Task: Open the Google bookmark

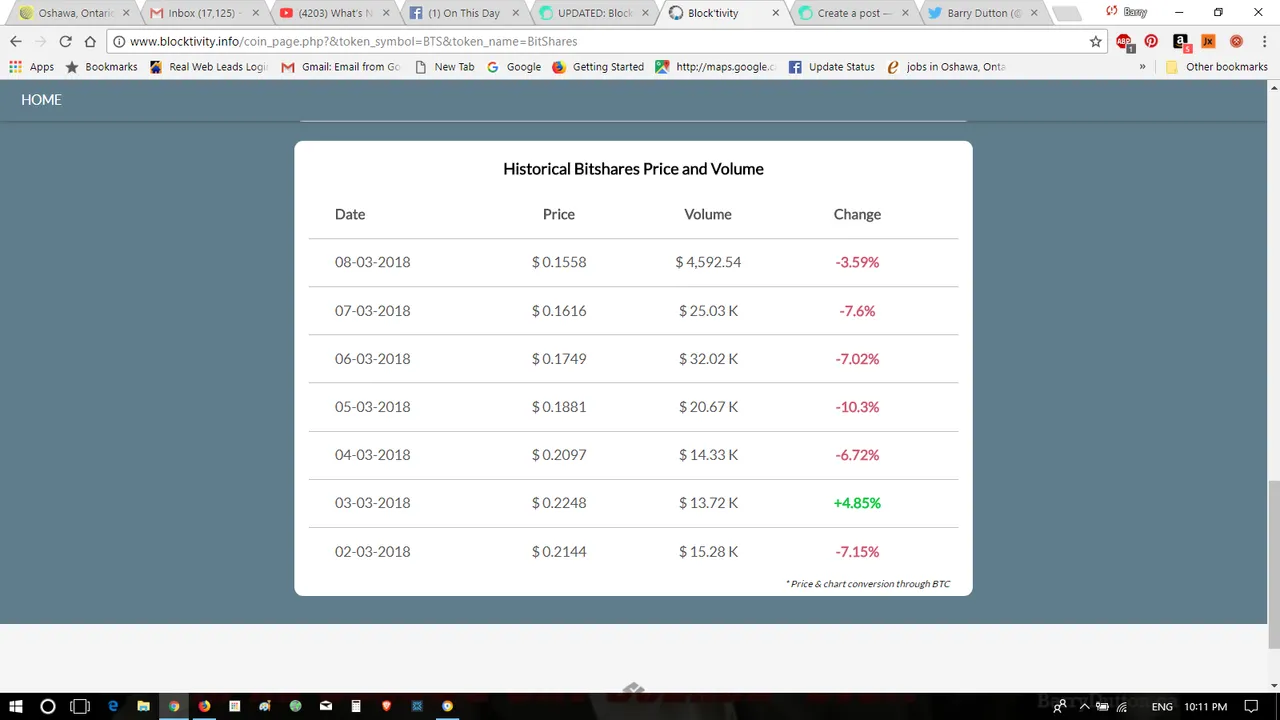Action: tap(514, 67)
